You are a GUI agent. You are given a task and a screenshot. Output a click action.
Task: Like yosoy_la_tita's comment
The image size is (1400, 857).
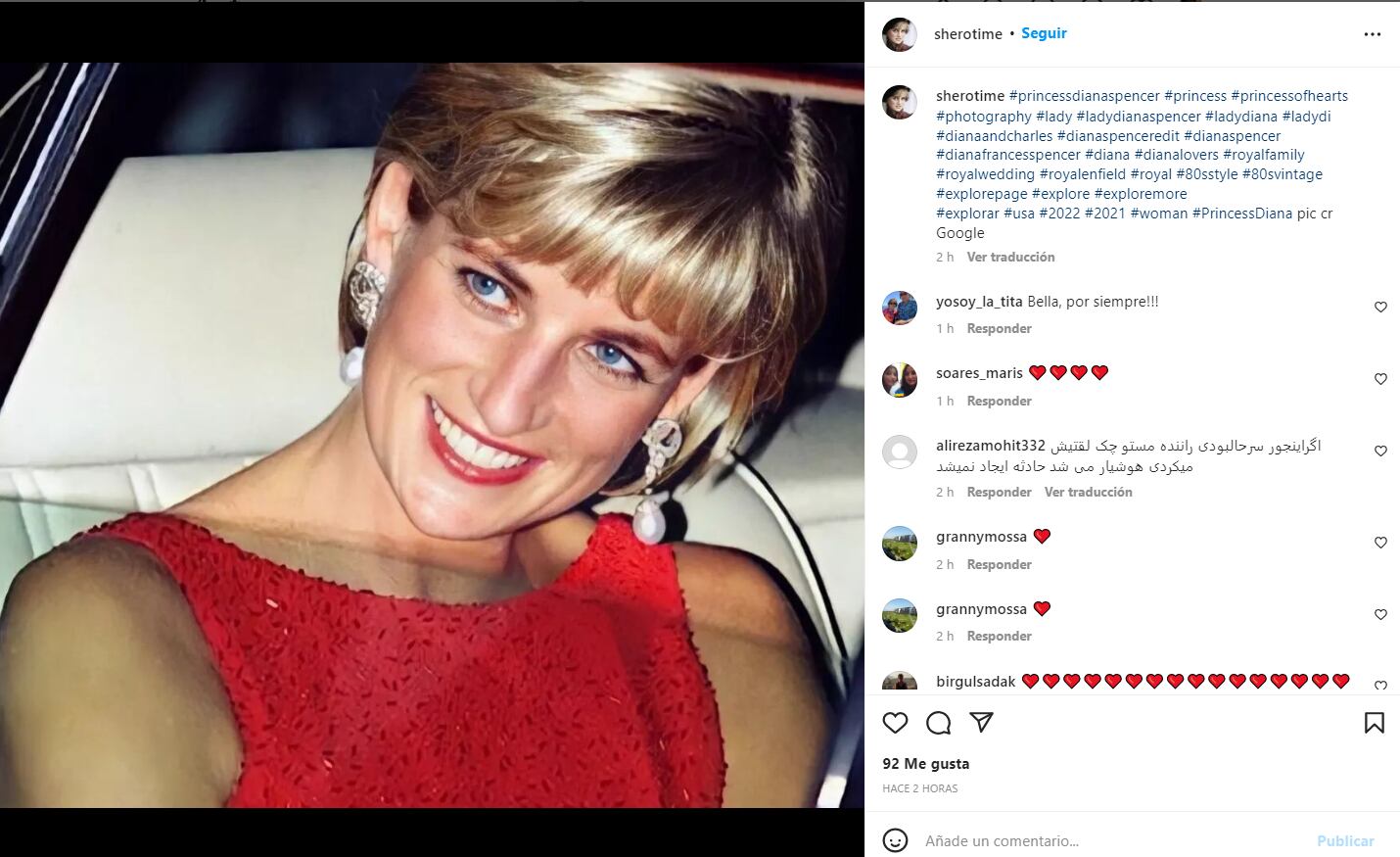1380,307
